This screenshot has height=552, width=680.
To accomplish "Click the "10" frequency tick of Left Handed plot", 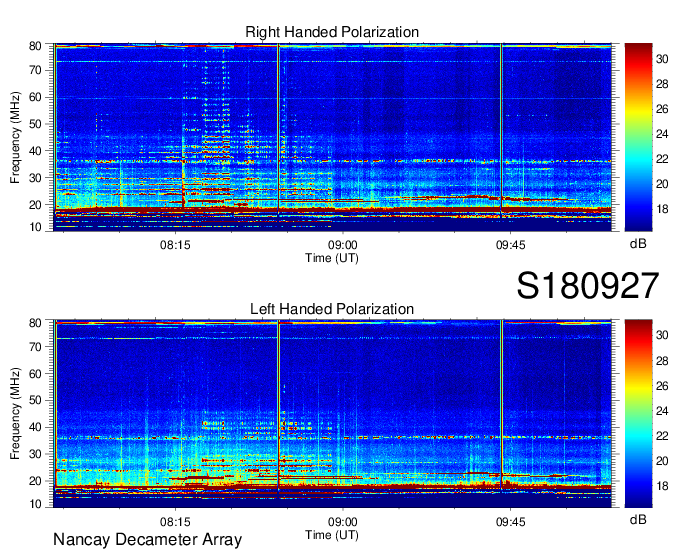I will click(x=35, y=504).
